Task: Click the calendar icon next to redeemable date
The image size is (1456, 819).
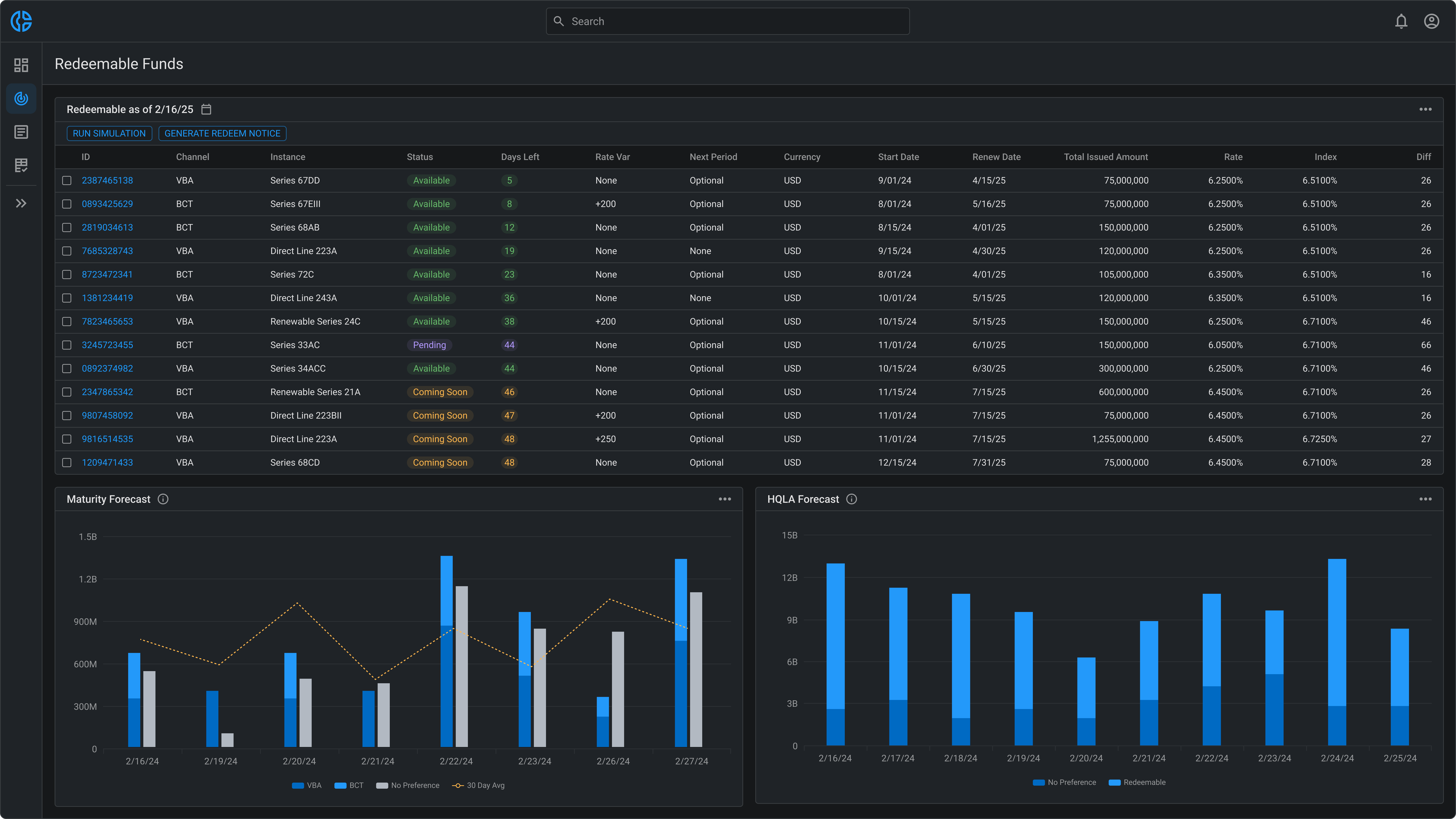Action: tap(206, 109)
